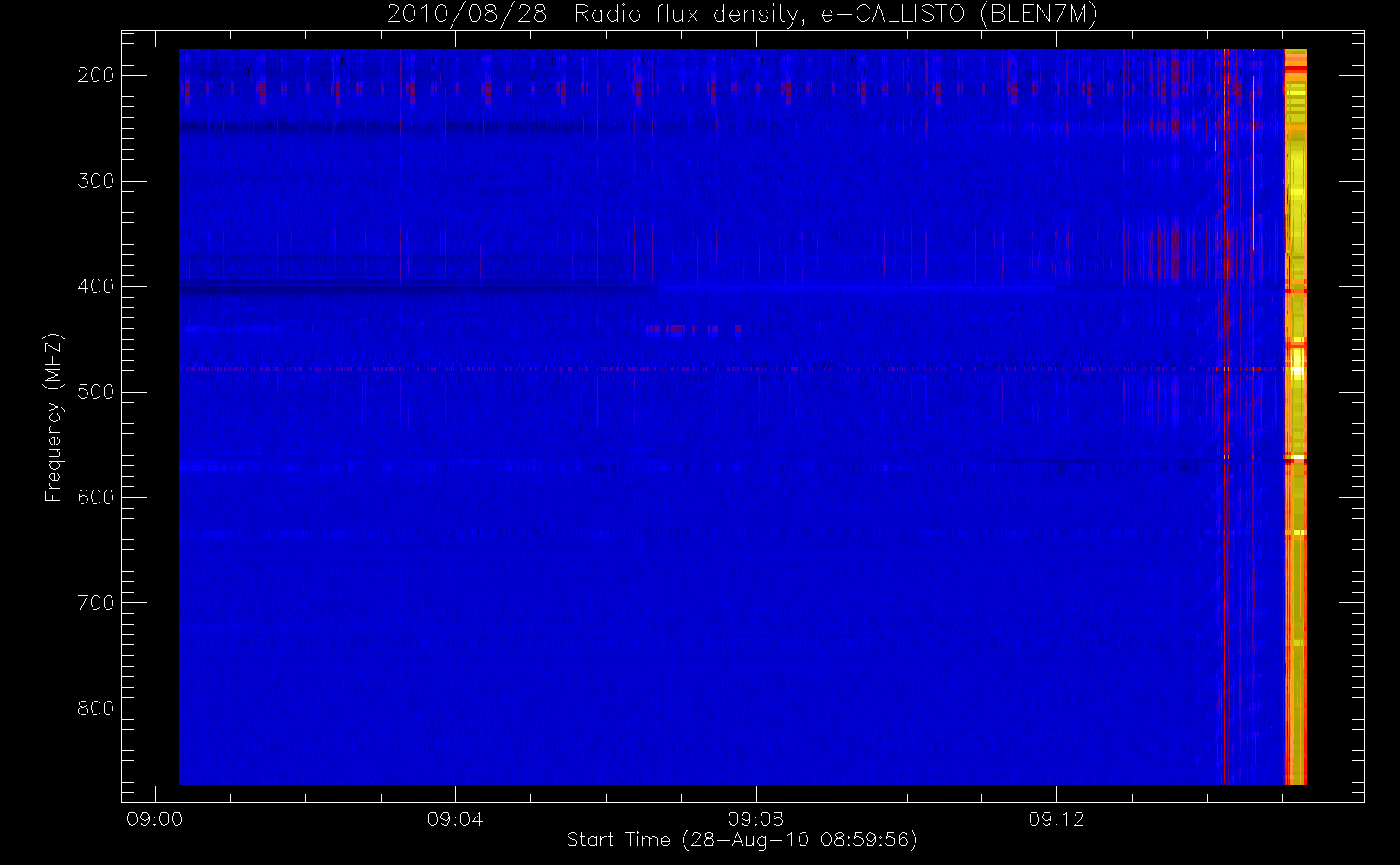Click the 600 frequency tick label
The image size is (1400, 865).
pos(96,497)
